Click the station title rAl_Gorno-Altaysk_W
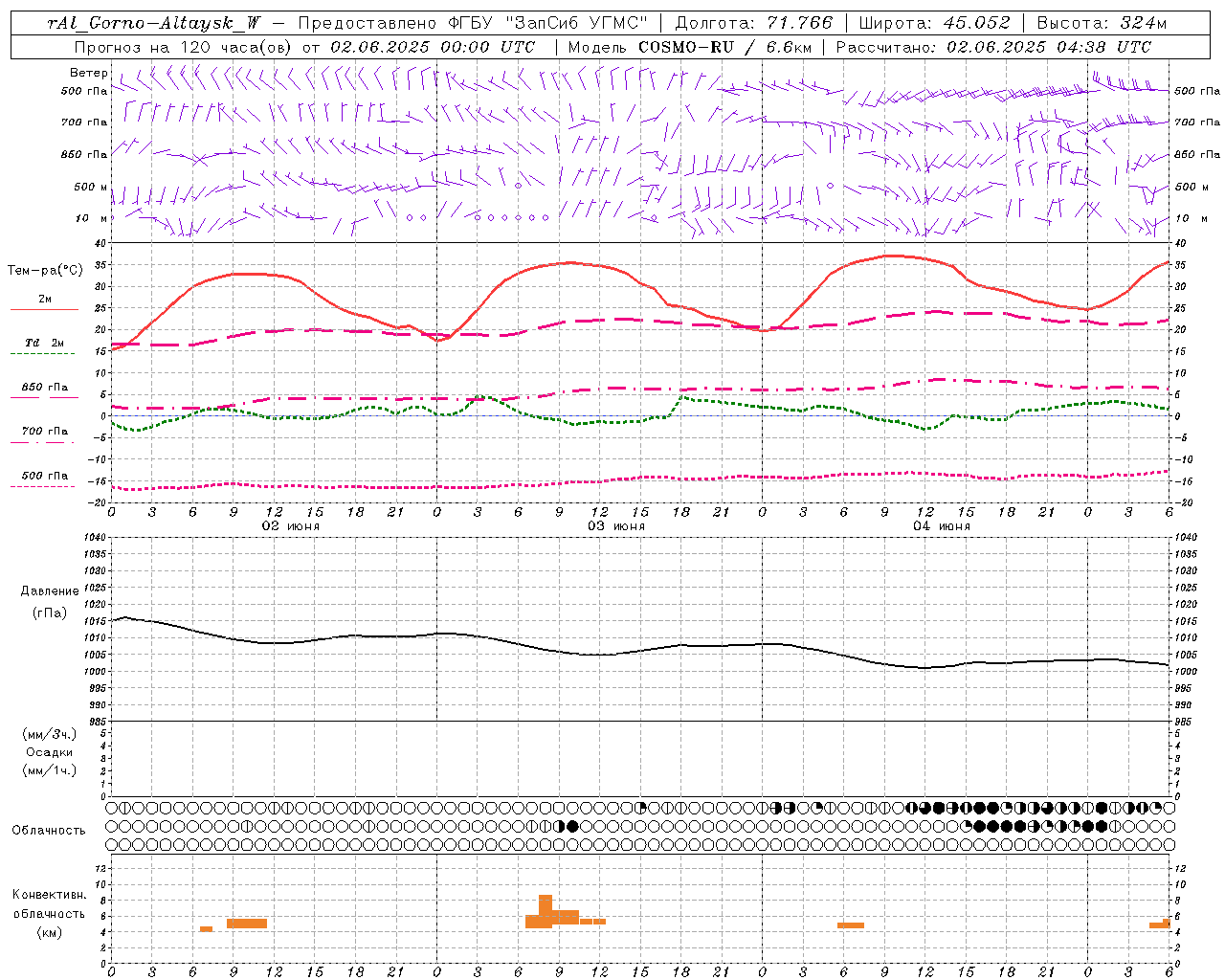This screenshot has width=1225, height=980. 154,23
